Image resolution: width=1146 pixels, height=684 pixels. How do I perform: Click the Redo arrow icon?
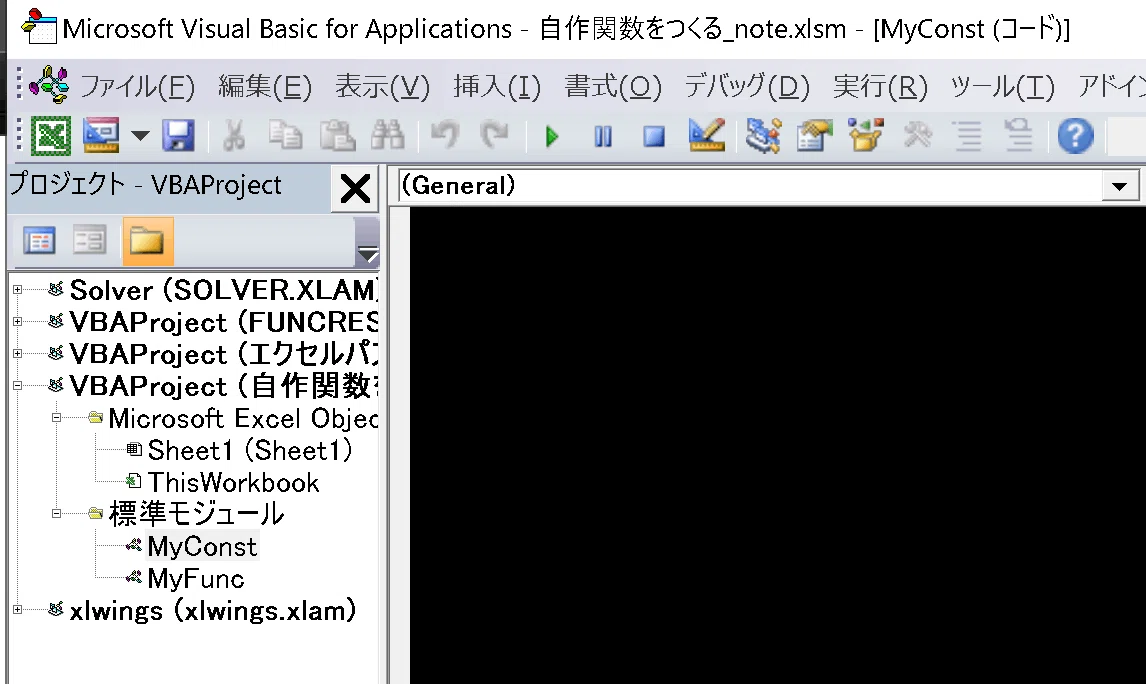point(494,136)
